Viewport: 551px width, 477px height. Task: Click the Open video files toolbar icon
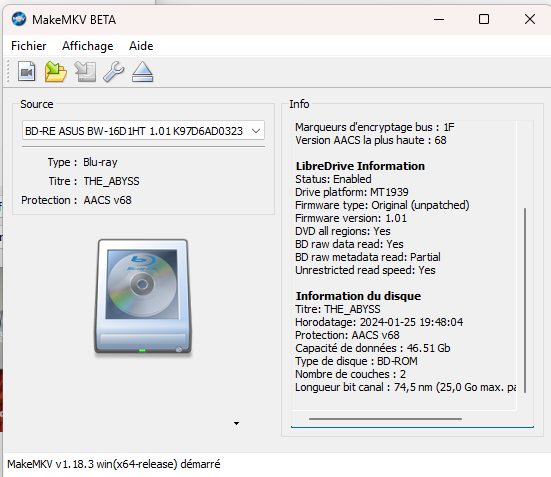[x=26, y=72]
